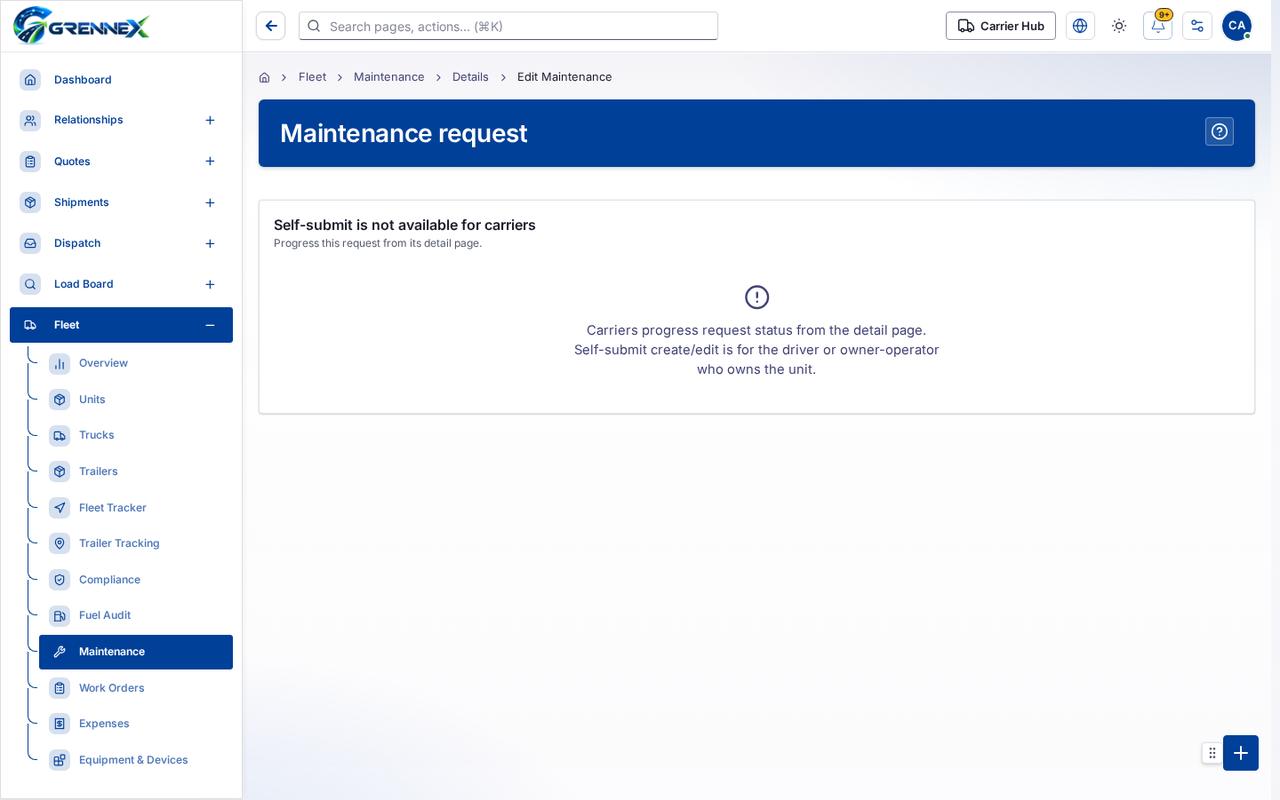The width and height of the screenshot is (1280, 800).
Task: Go to Fleet breadcrumb link
Action: (x=312, y=77)
